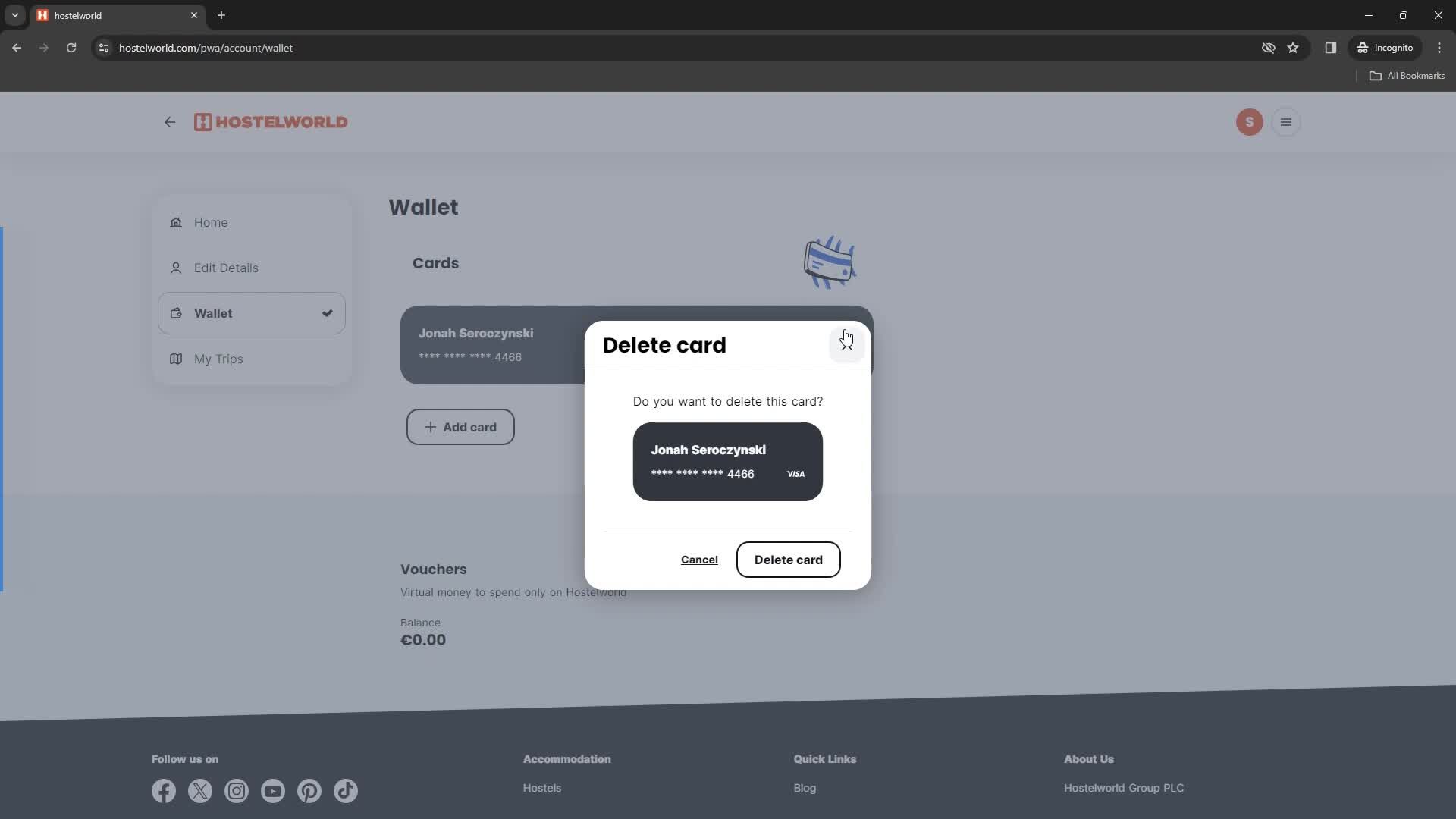Image resolution: width=1456 pixels, height=819 pixels.
Task: Click the My Trips map icon
Action: tap(176, 359)
